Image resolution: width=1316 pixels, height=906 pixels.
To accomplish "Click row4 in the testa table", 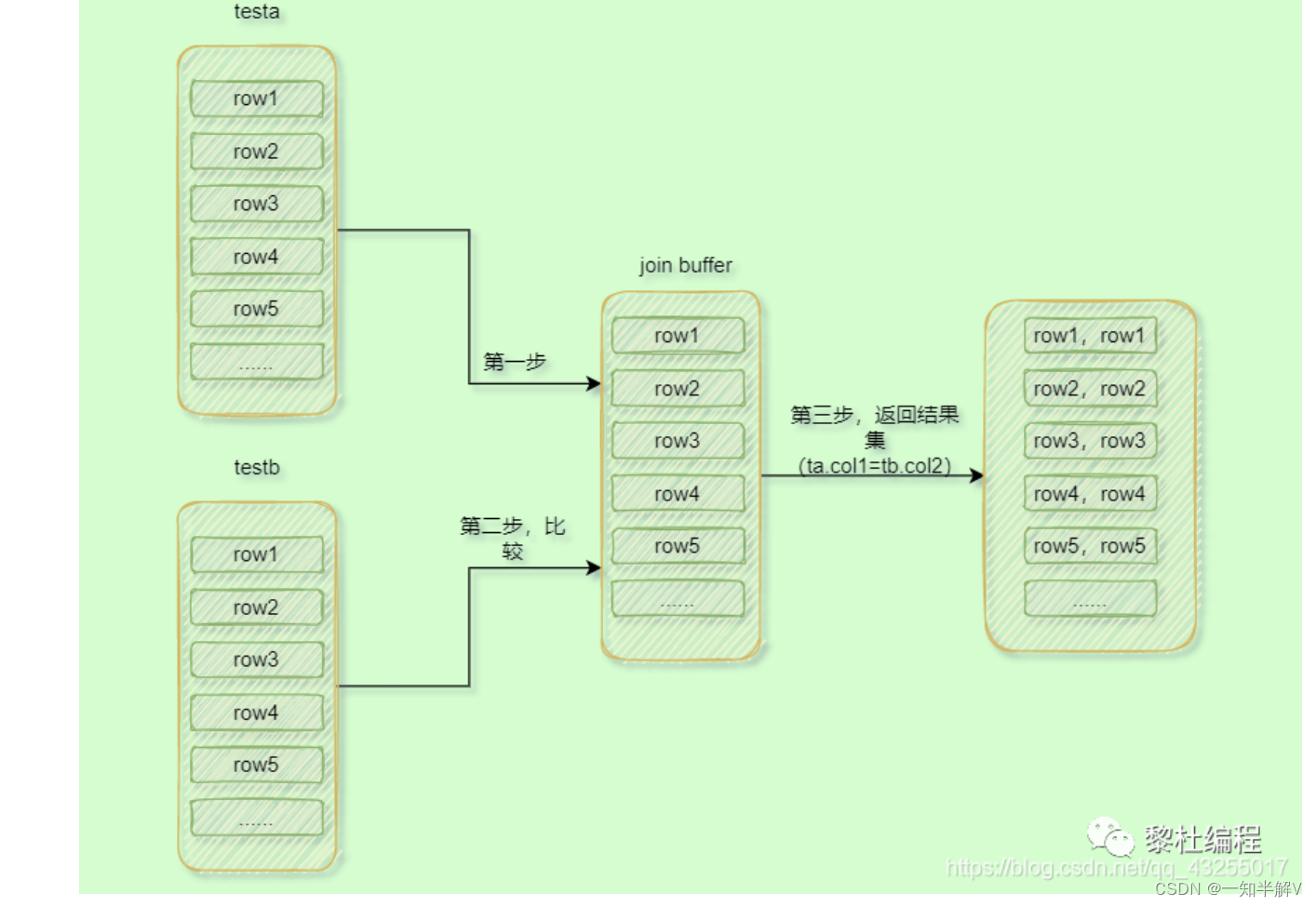I will pos(257,257).
